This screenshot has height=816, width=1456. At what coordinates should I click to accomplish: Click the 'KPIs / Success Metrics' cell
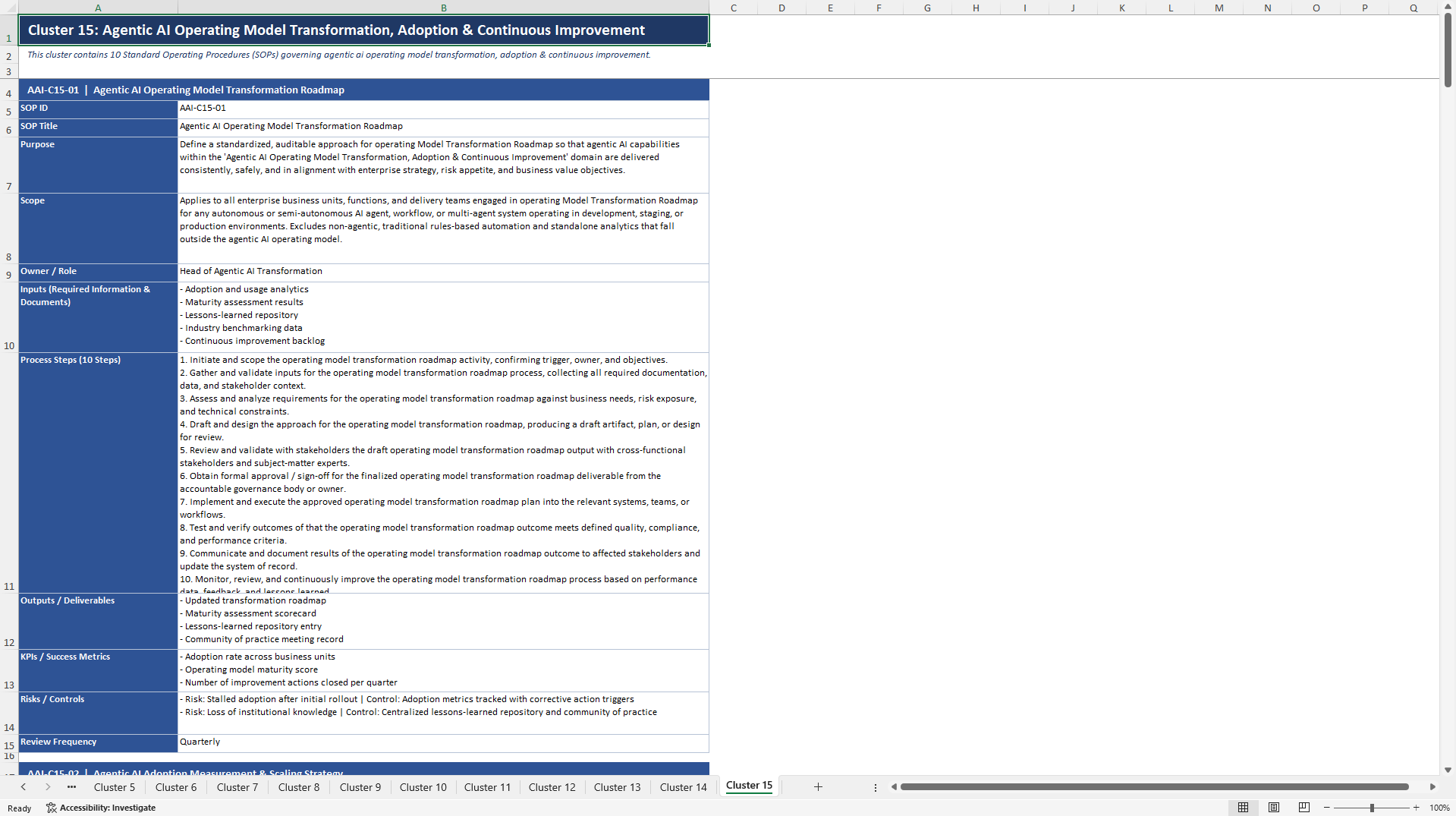click(x=98, y=670)
